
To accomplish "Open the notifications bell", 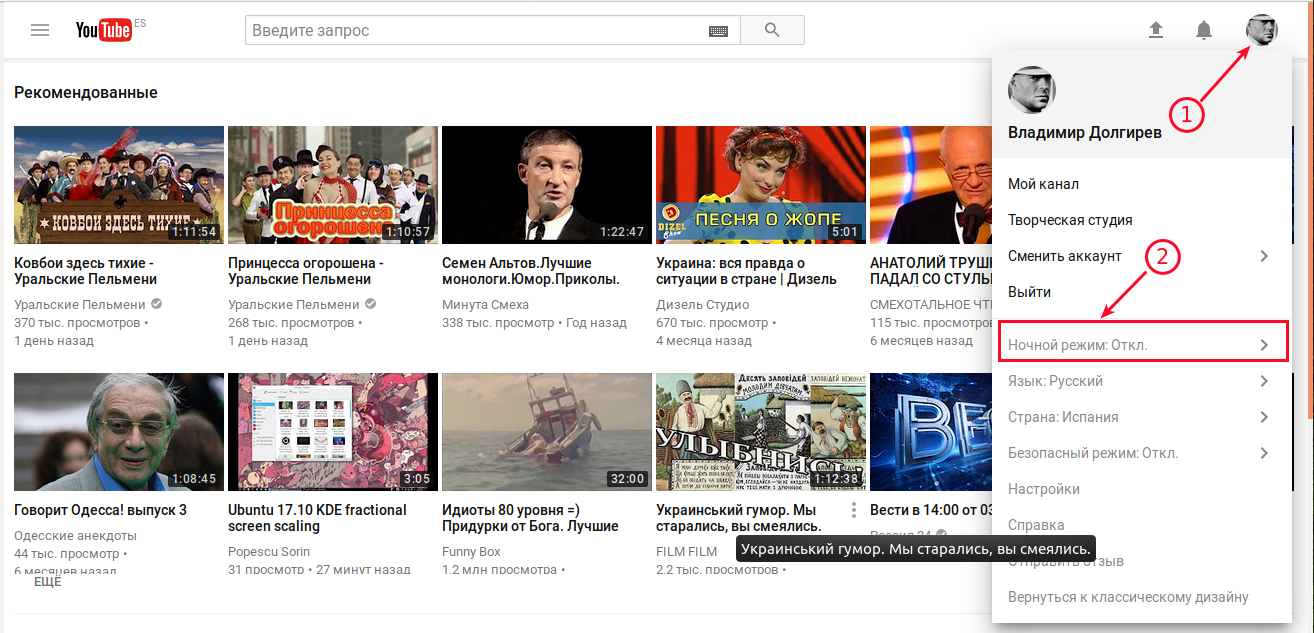I will 1204,30.
